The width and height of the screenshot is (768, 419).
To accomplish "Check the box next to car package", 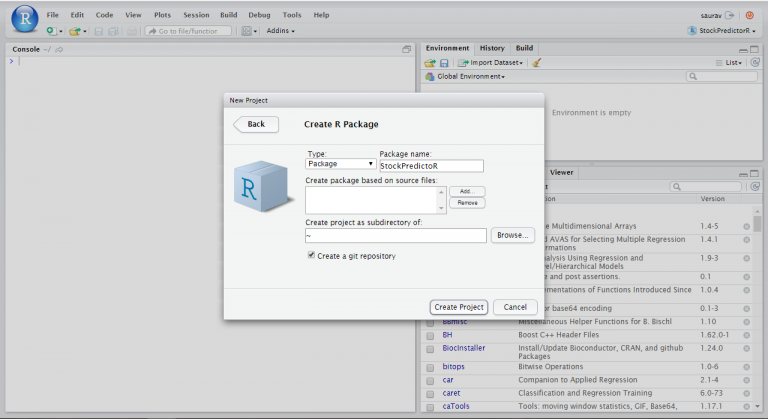I will [x=430, y=381].
